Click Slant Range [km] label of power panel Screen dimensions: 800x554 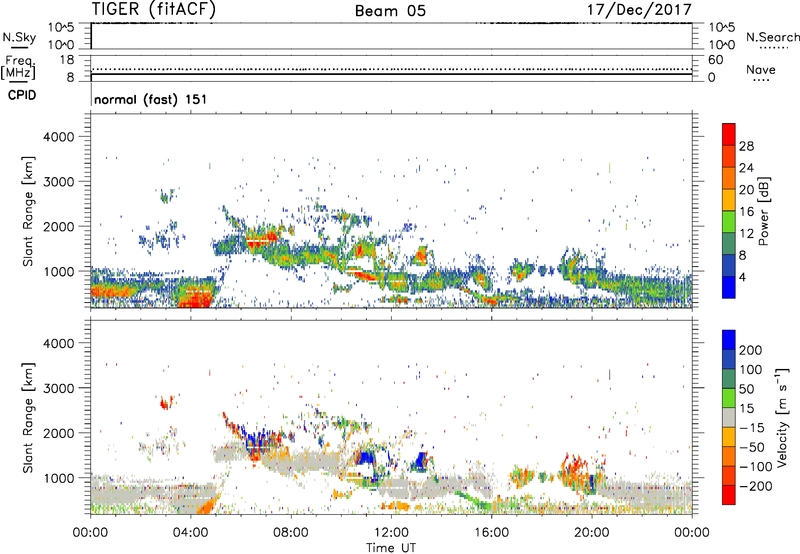coord(28,211)
